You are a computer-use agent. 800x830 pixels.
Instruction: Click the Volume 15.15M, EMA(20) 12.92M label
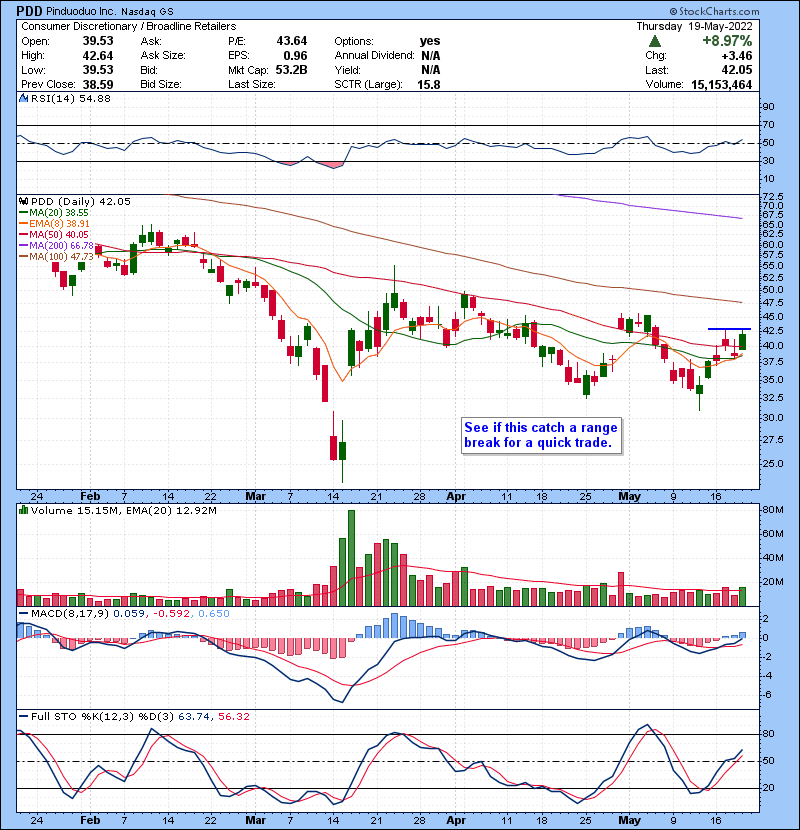(123, 510)
